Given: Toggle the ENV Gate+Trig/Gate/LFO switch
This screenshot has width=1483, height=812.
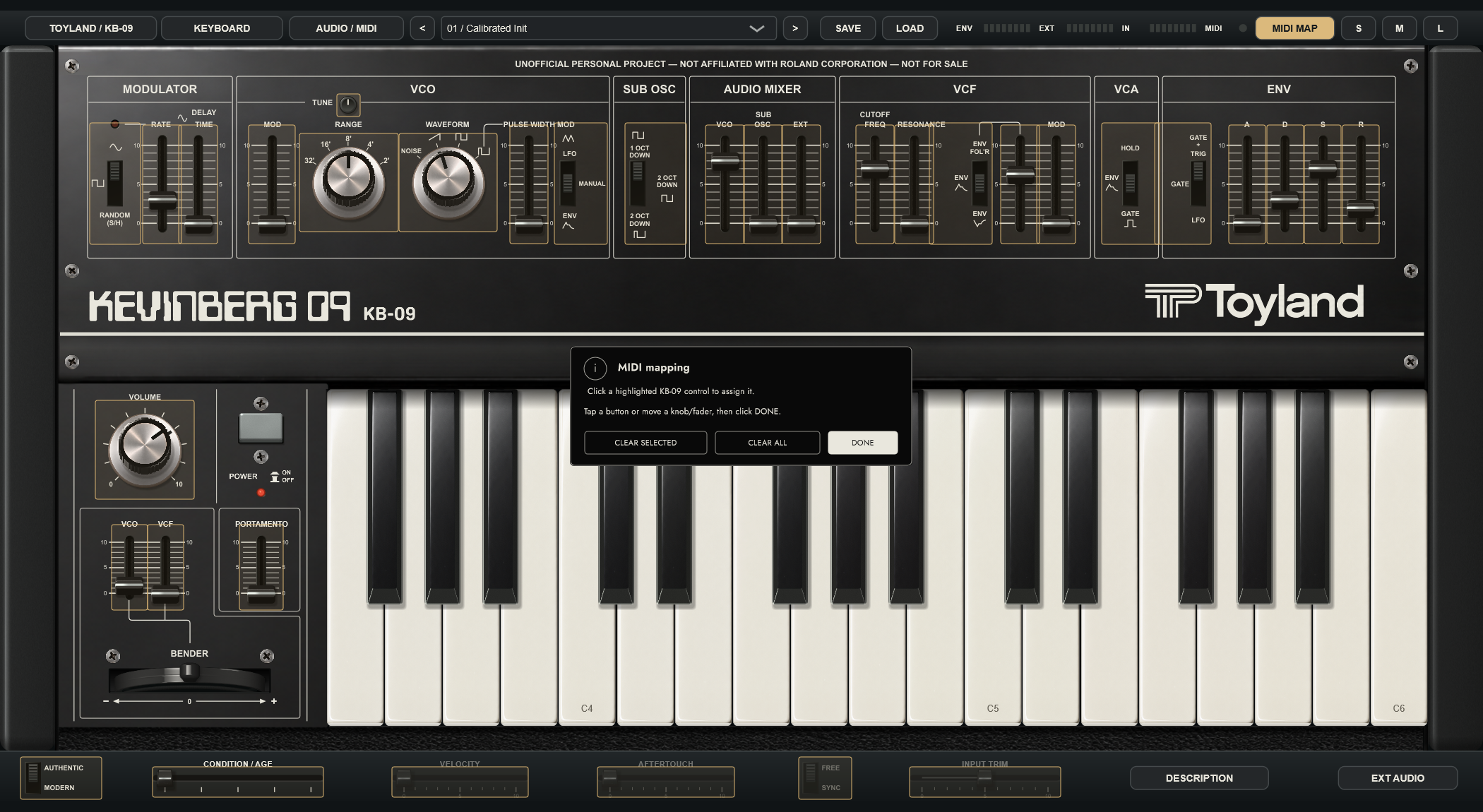Looking at the screenshot, I should (1198, 183).
